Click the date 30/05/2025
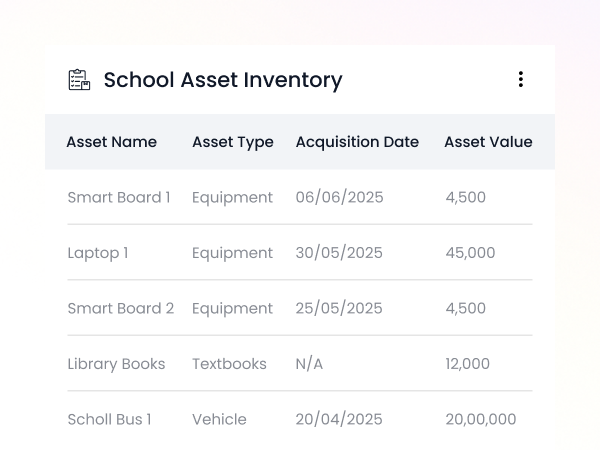 tap(339, 253)
